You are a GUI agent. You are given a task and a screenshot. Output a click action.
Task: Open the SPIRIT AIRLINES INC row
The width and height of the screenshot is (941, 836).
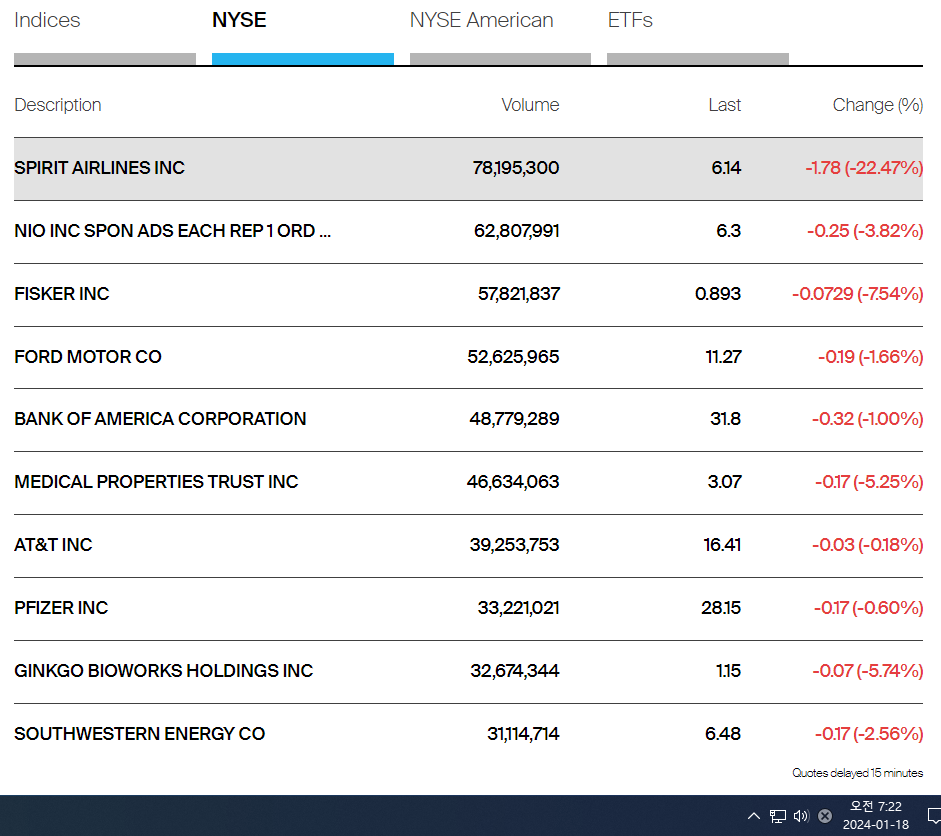468,169
